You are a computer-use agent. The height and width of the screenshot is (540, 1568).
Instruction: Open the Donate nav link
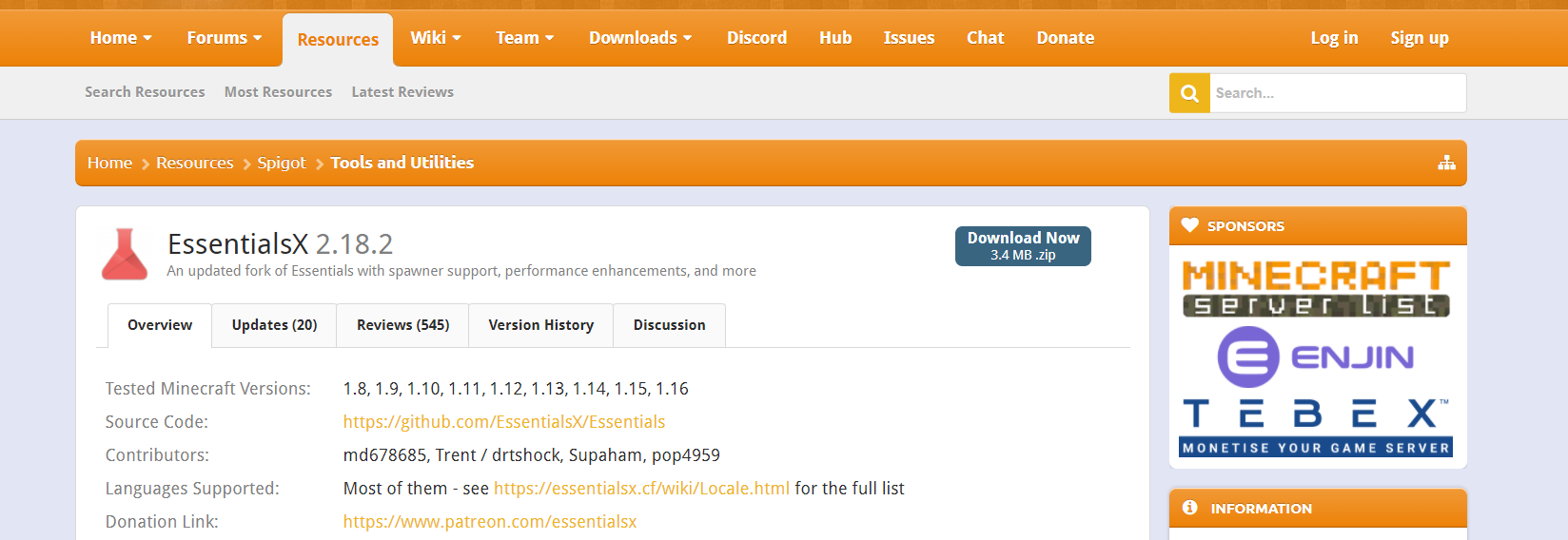point(1065,38)
